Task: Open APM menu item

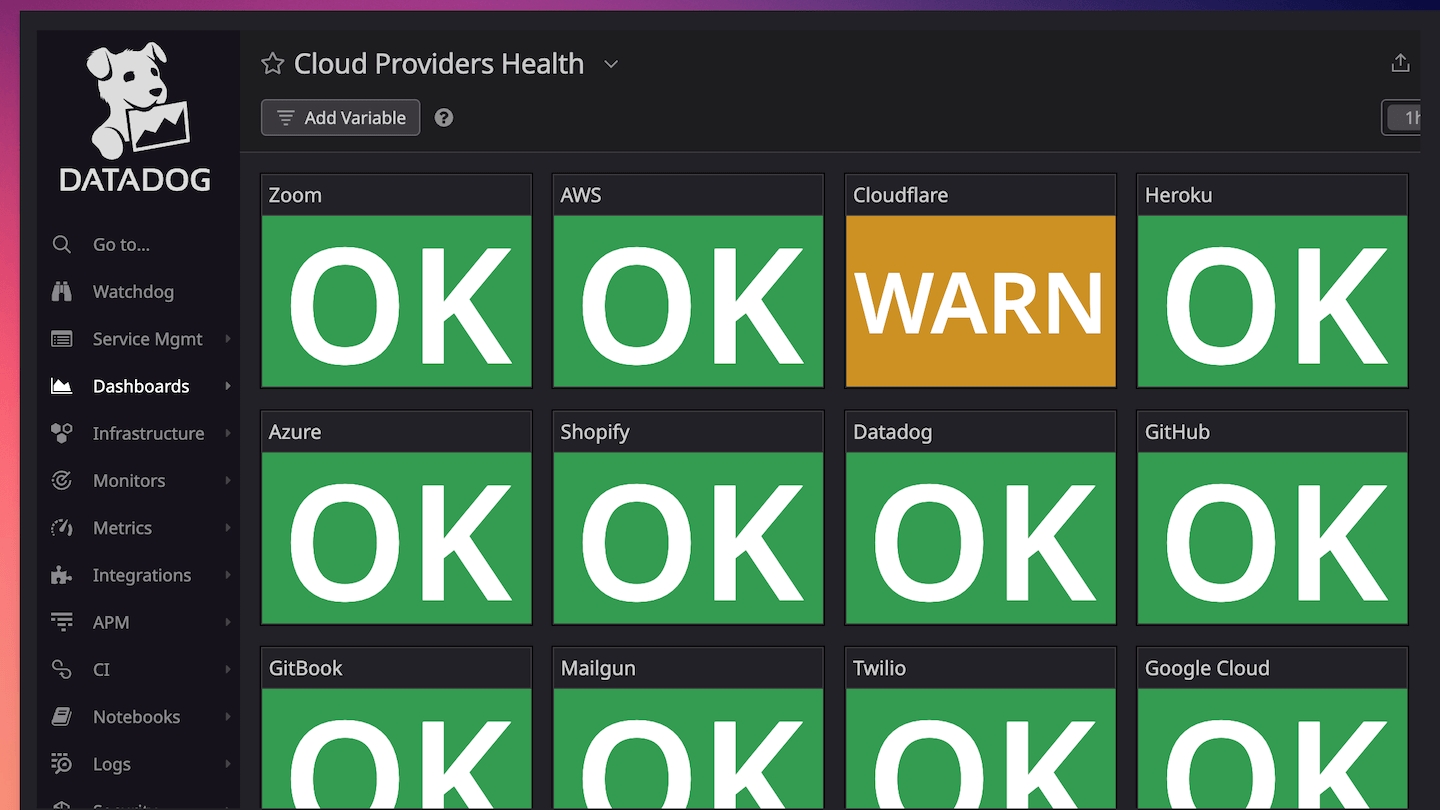Action: click(x=111, y=622)
